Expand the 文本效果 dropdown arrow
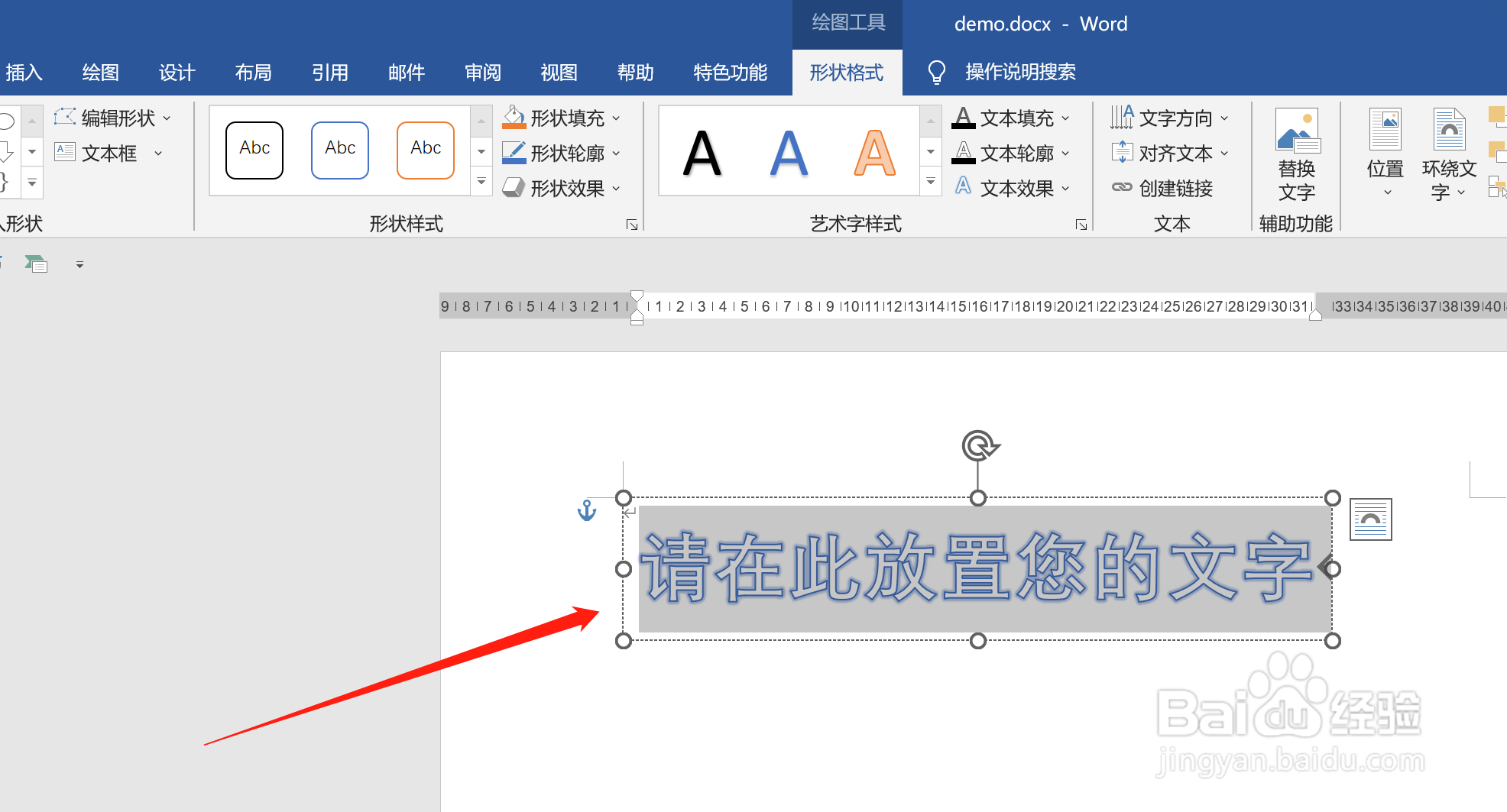1507x812 pixels. (x=1065, y=189)
